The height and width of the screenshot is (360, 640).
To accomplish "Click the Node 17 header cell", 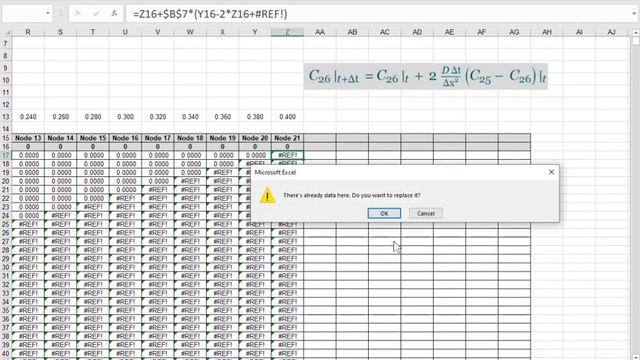I will pyautogui.click(x=158, y=138).
